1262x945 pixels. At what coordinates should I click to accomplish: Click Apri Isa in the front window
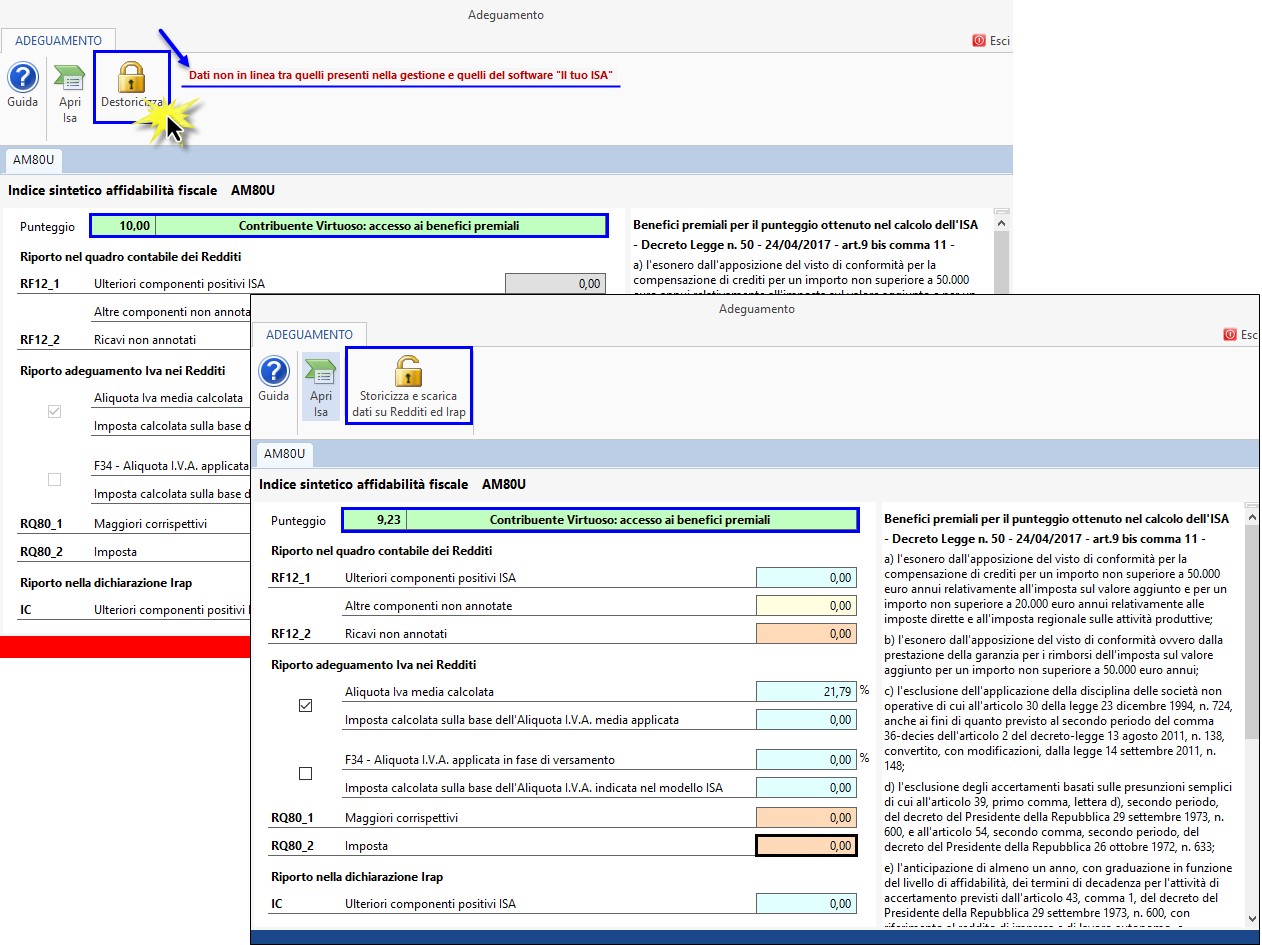point(321,388)
